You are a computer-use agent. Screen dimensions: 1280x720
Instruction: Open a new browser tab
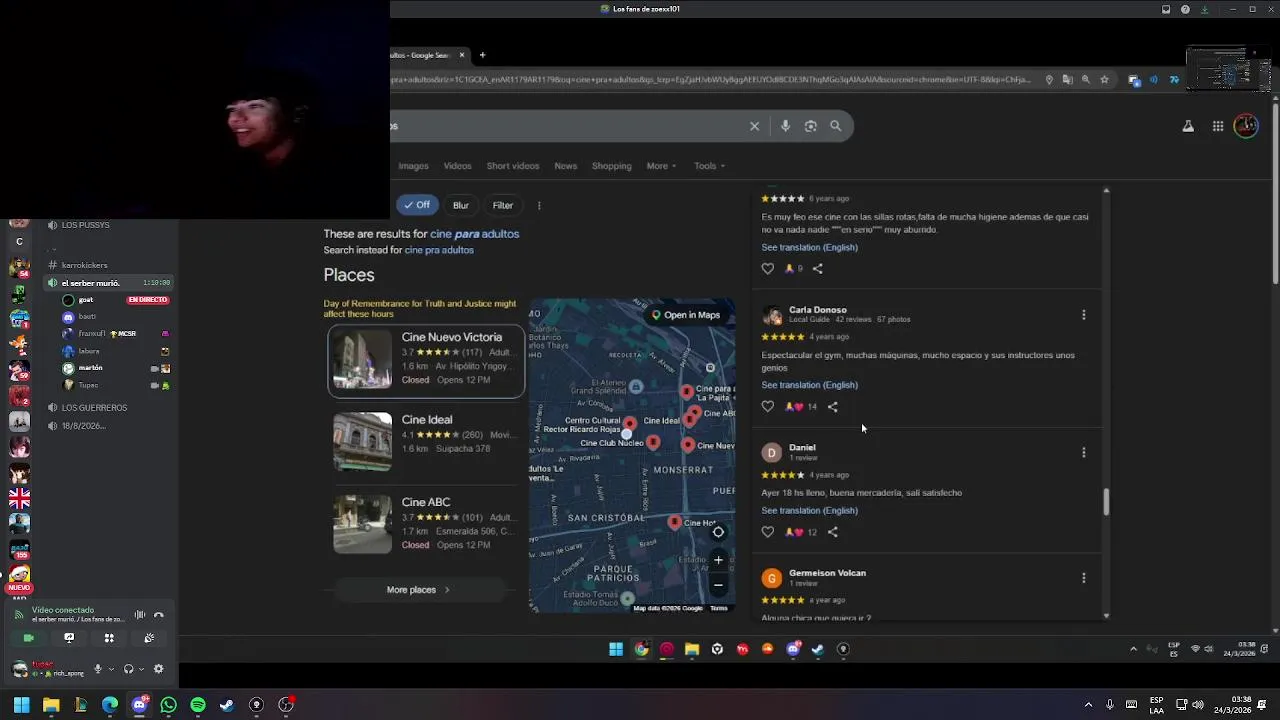point(482,55)
